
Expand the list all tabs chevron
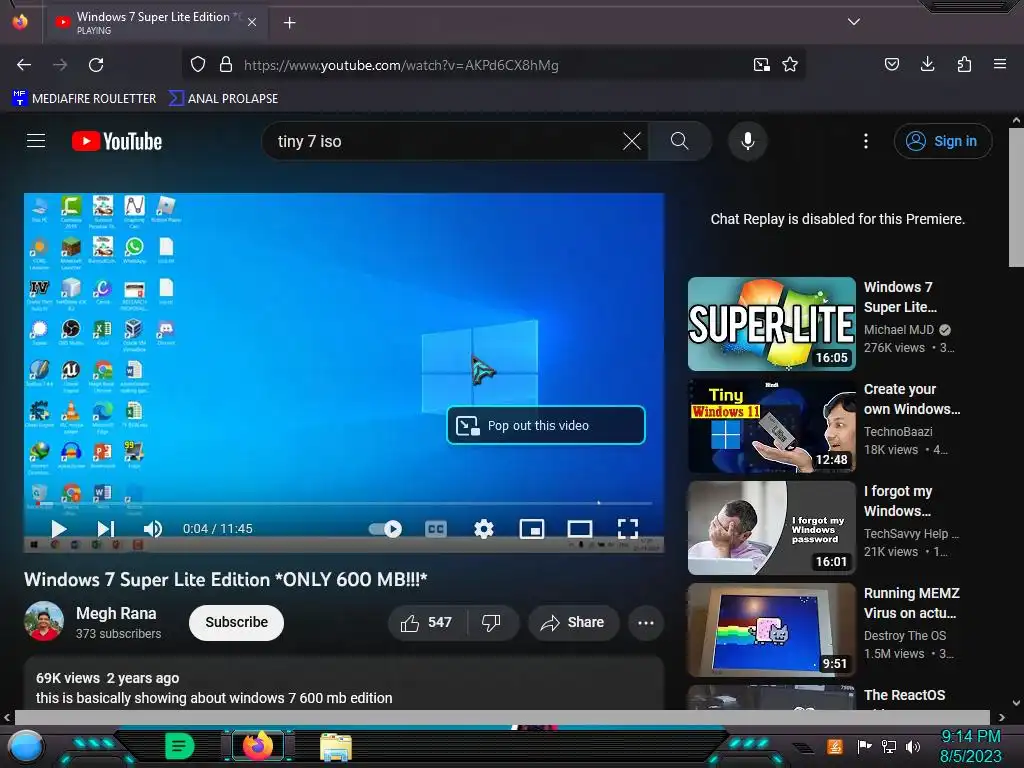[x=854, y=22]
